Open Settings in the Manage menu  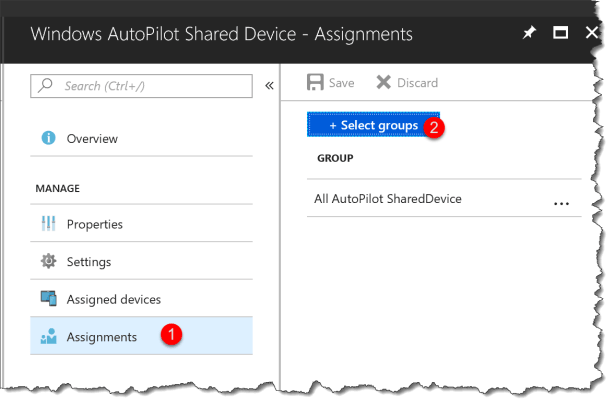point(88,261)
